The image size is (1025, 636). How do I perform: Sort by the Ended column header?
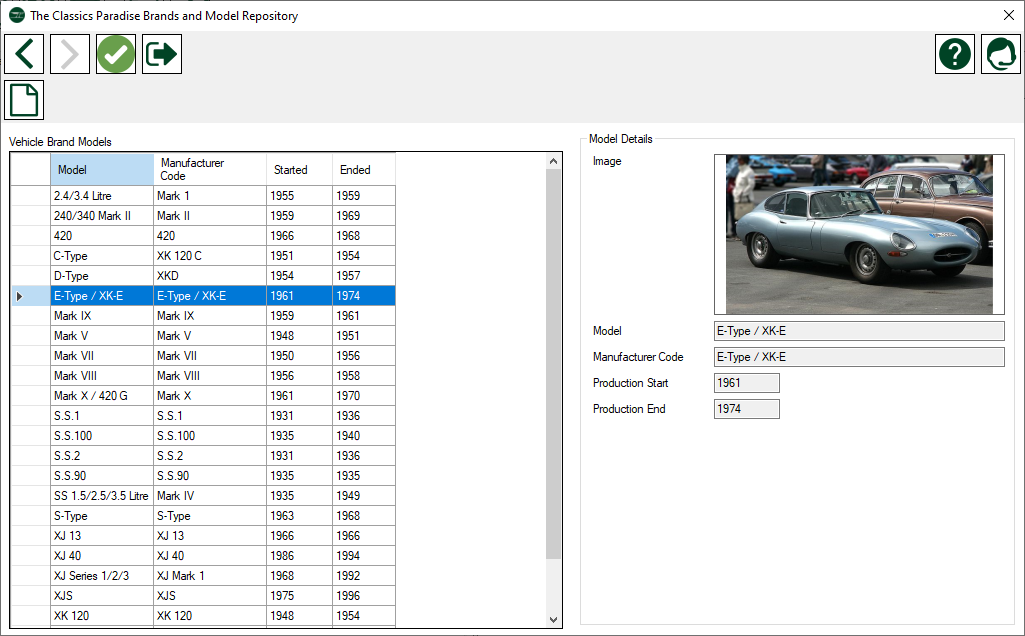point(364,170)
